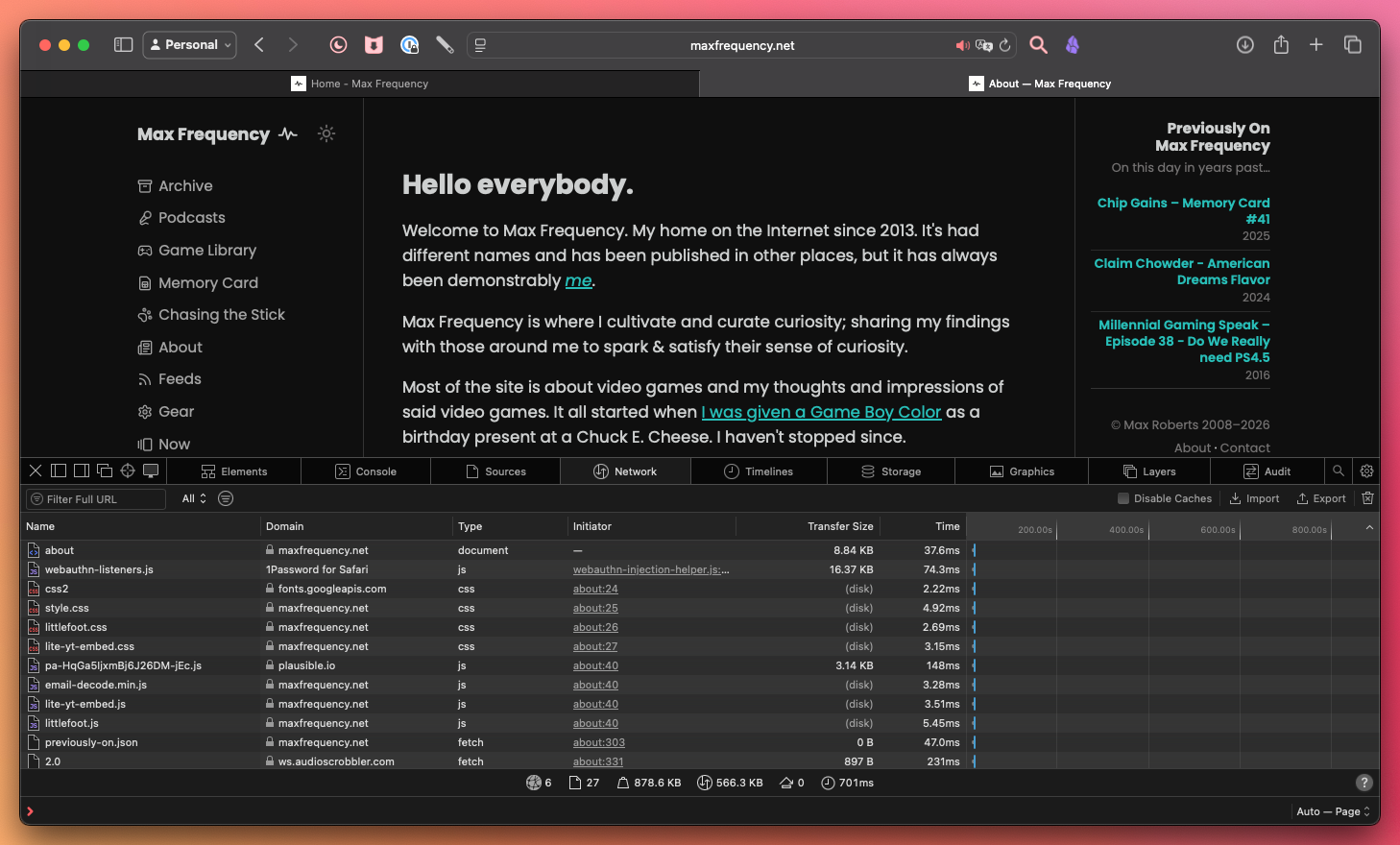The image size is (1400, 845).
Task: Mute the tab audio speaker icon
Action: click(x=962, y=45)
